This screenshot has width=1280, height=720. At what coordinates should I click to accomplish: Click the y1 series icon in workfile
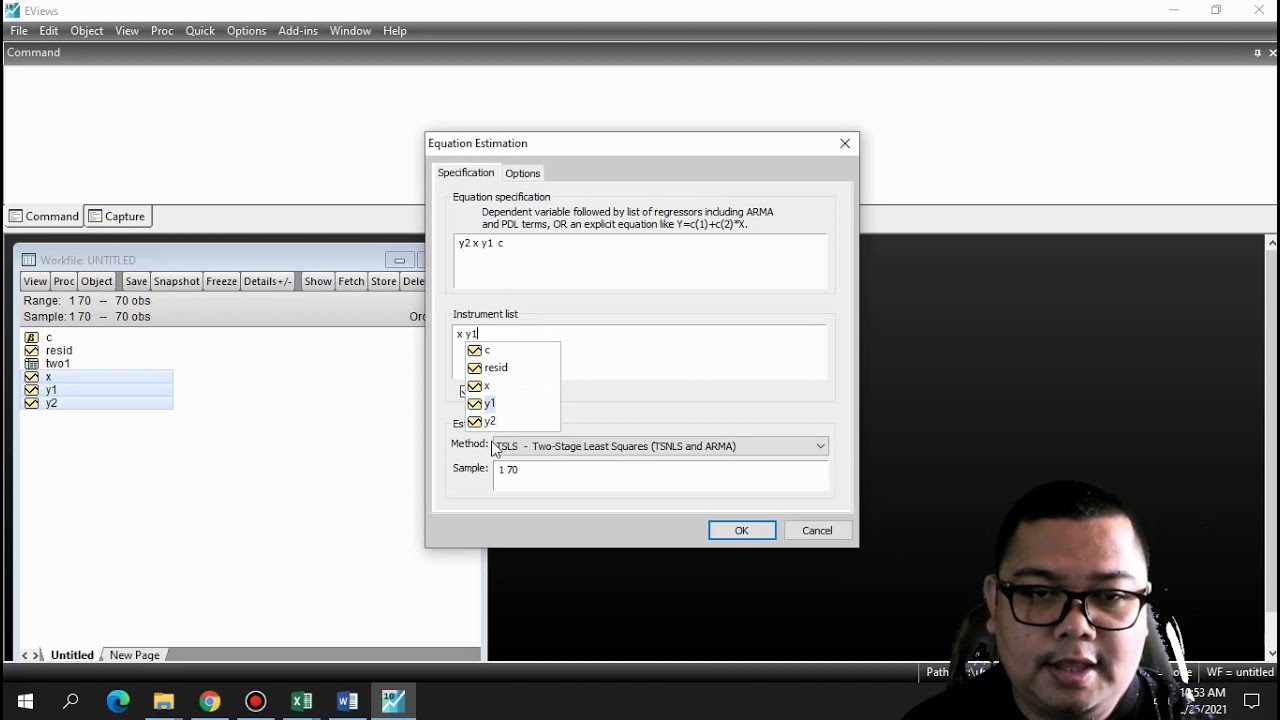(x=31, y=390)
